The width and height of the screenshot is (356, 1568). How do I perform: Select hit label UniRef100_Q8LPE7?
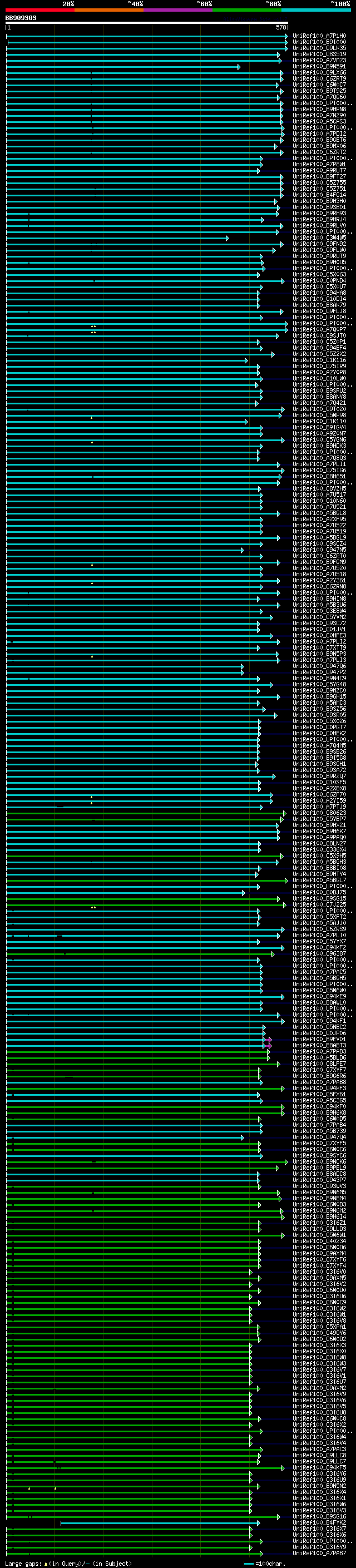(319, 1064)
